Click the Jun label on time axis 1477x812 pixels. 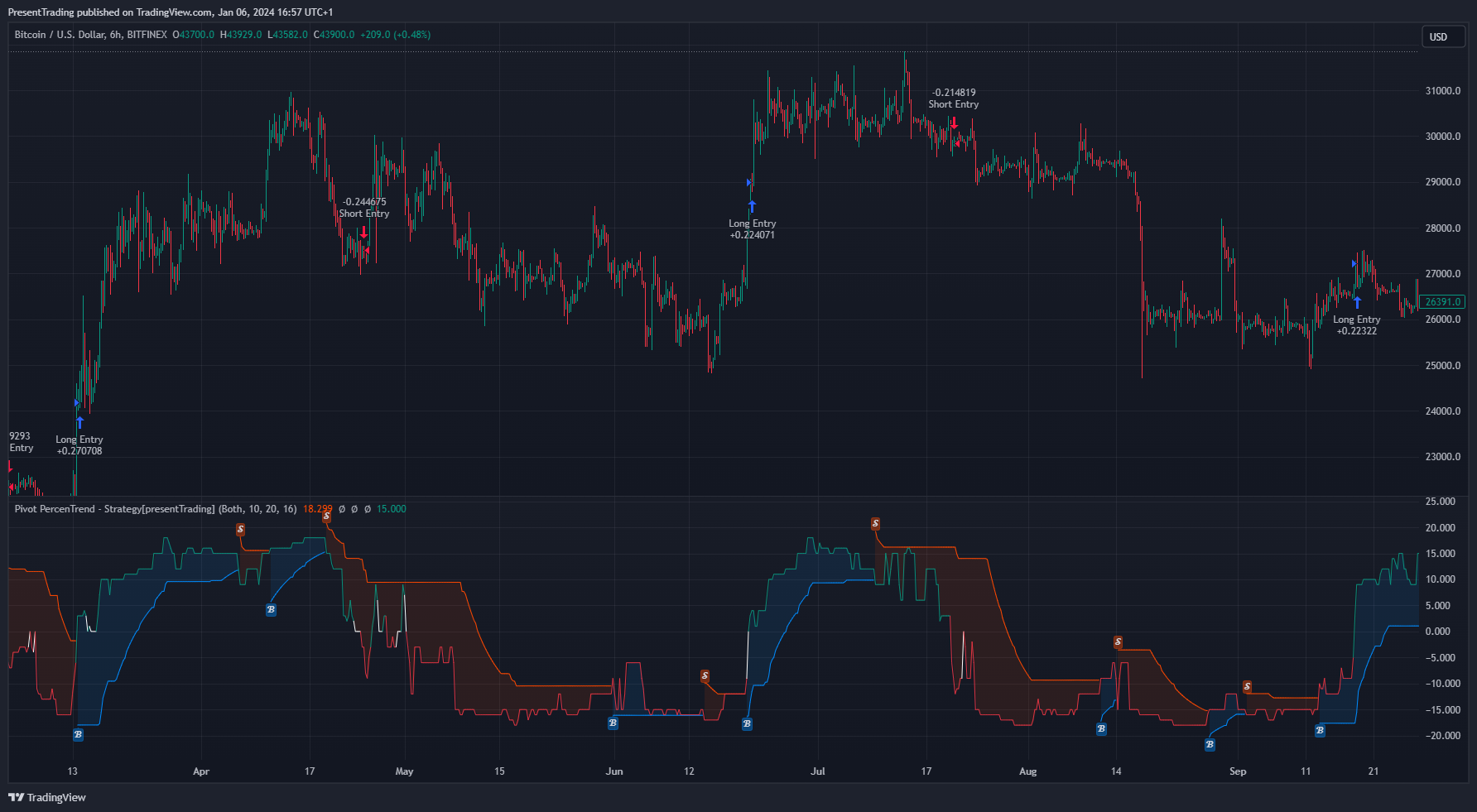tap(614, 771)
